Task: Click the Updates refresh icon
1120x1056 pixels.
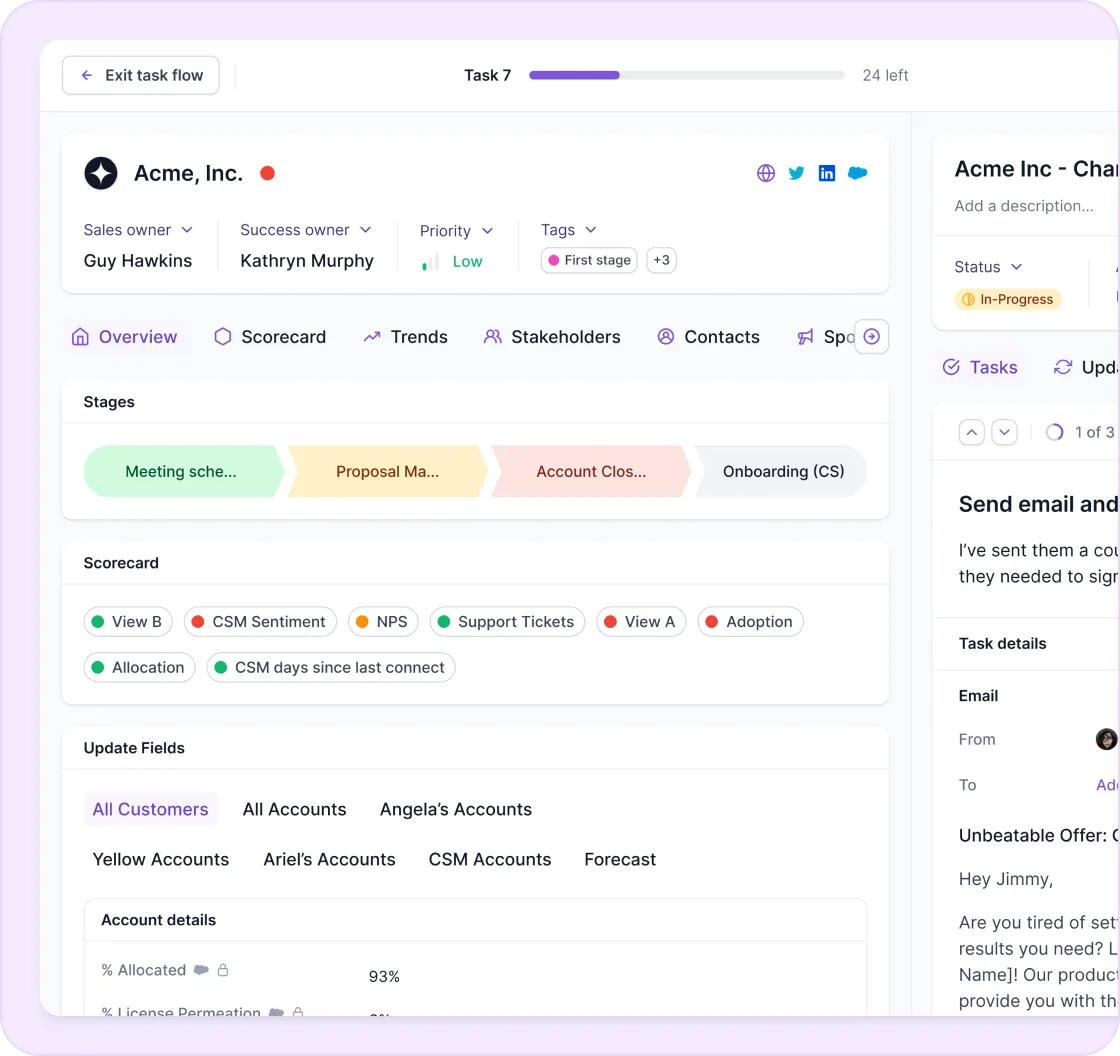Action: [x=1063, y=367]
